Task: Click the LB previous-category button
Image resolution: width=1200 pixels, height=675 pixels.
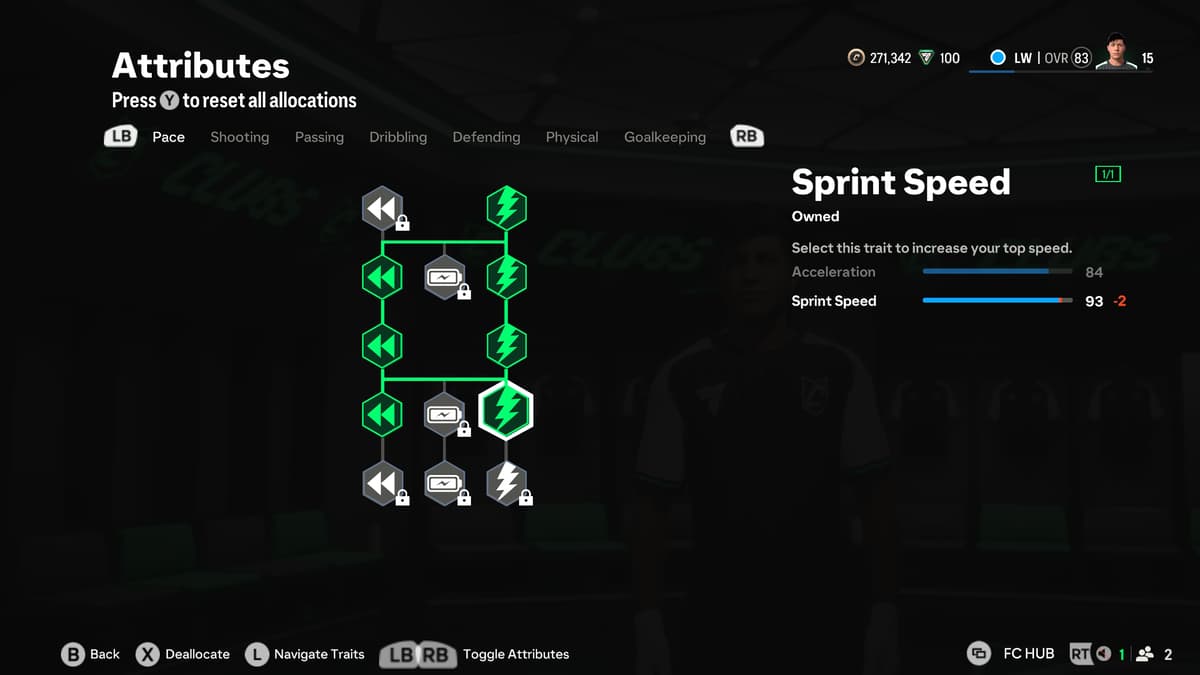Action: point(120,136)
